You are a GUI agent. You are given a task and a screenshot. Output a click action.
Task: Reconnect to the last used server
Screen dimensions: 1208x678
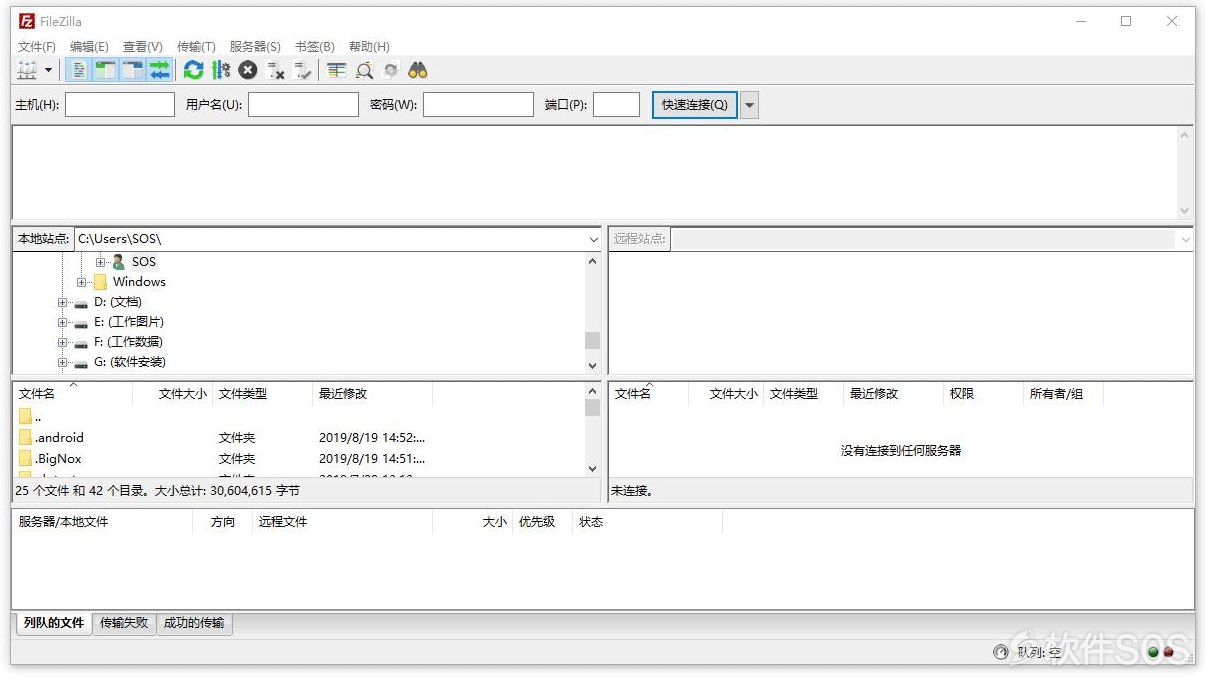tap(303, 70)
